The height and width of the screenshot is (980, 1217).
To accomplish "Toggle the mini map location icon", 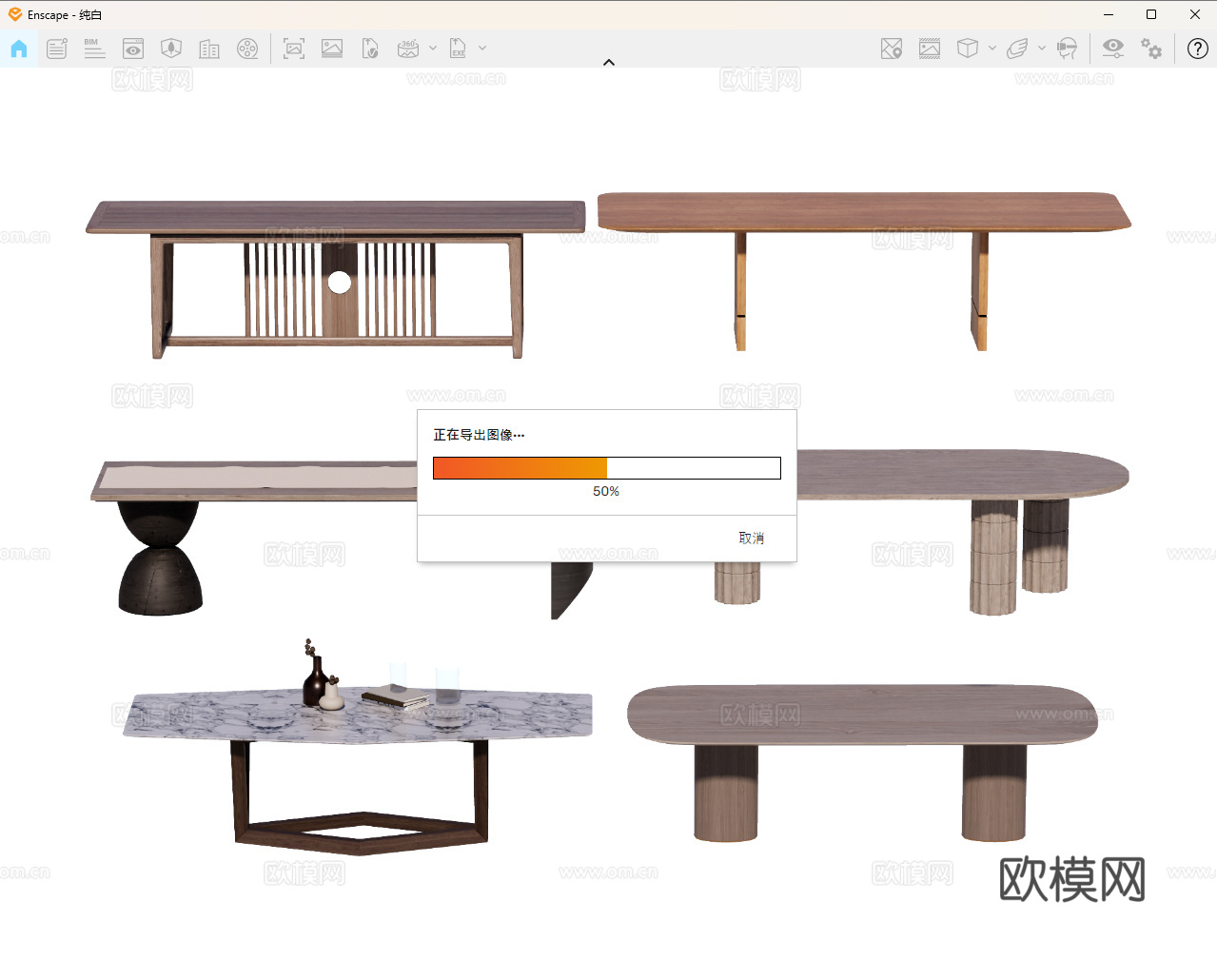I will click(x=892, y=49).
